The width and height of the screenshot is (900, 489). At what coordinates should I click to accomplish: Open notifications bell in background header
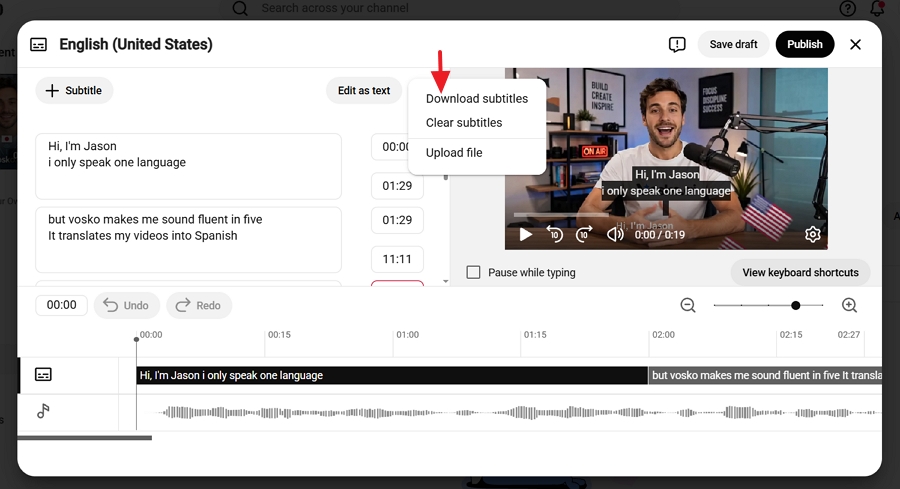(877, 8)
